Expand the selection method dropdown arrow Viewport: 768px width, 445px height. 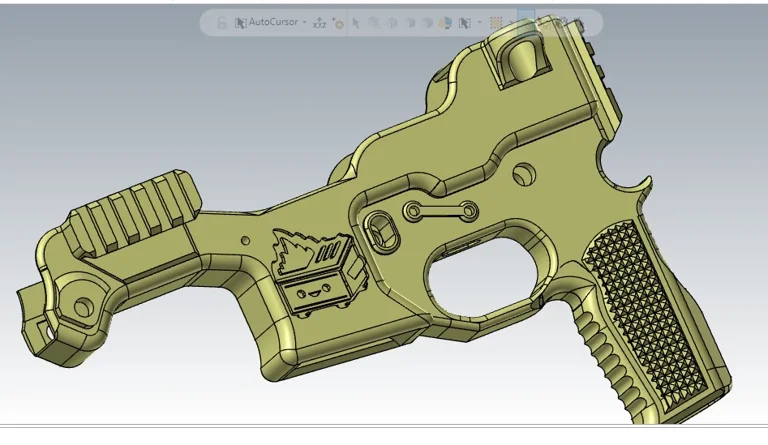coord(480,22)
